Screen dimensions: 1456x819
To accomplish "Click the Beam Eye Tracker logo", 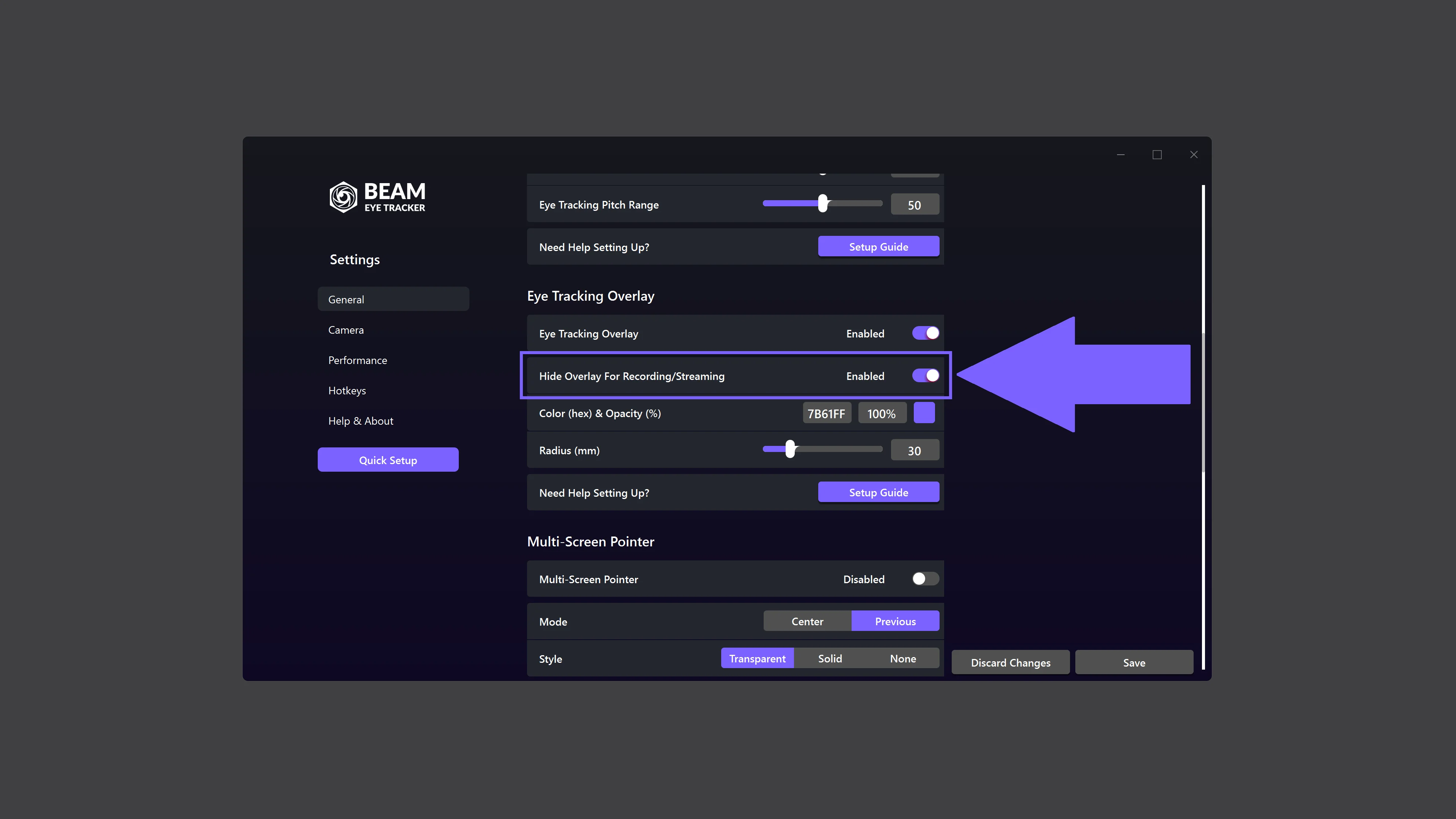I will pyautogui.click(x=377, y=197).
